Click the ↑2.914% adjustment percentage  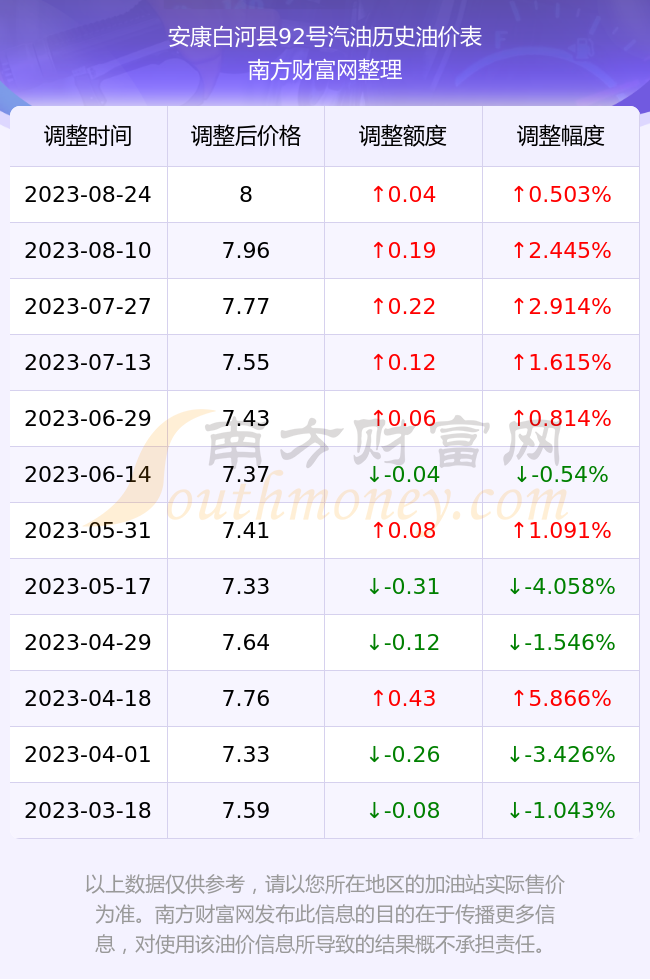click(x=561, y=306)
